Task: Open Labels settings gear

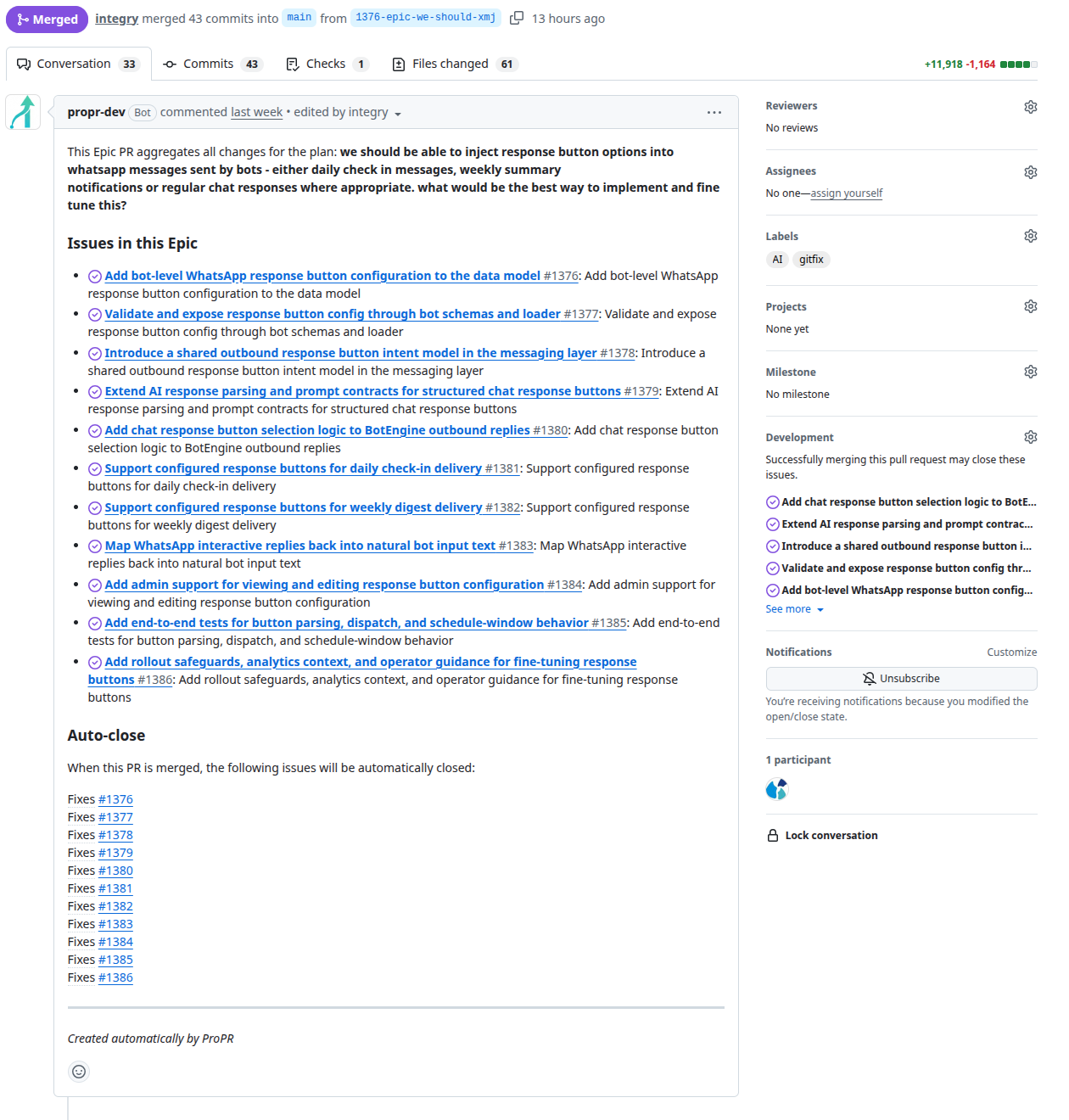Action: coord(1030,236)
